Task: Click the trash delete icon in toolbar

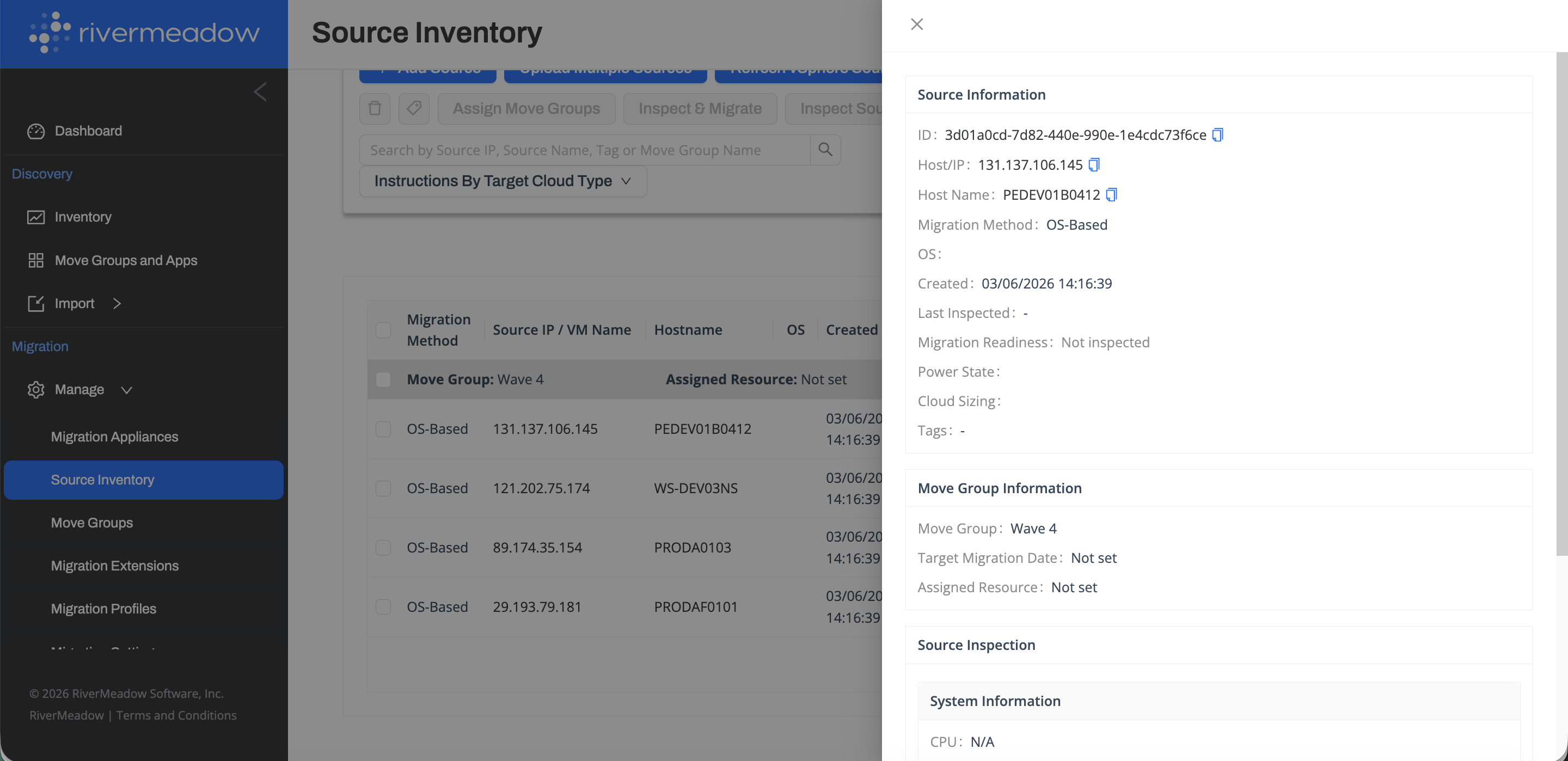Action: (375, 108)
